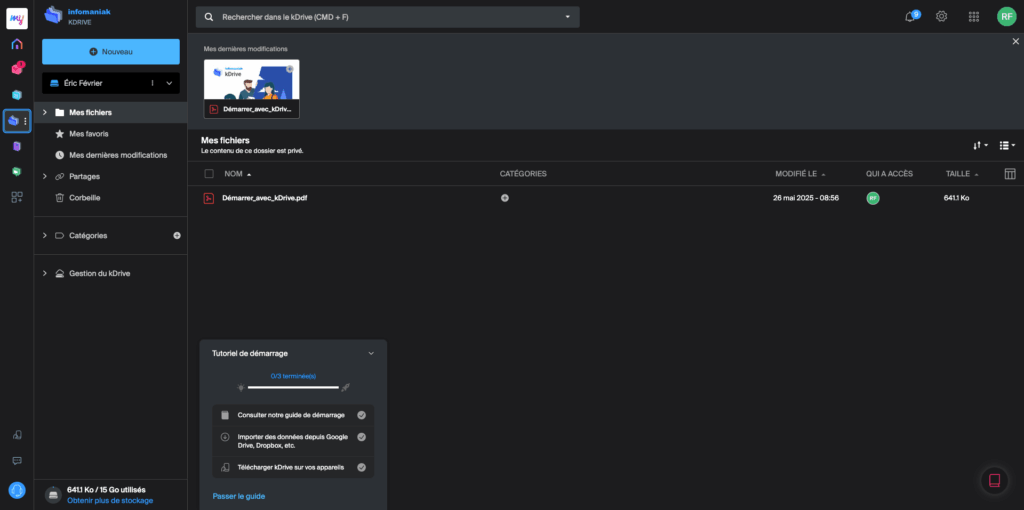Open the Éric Février drive dropdown
1024x510 pixels.
pos(169,83)
